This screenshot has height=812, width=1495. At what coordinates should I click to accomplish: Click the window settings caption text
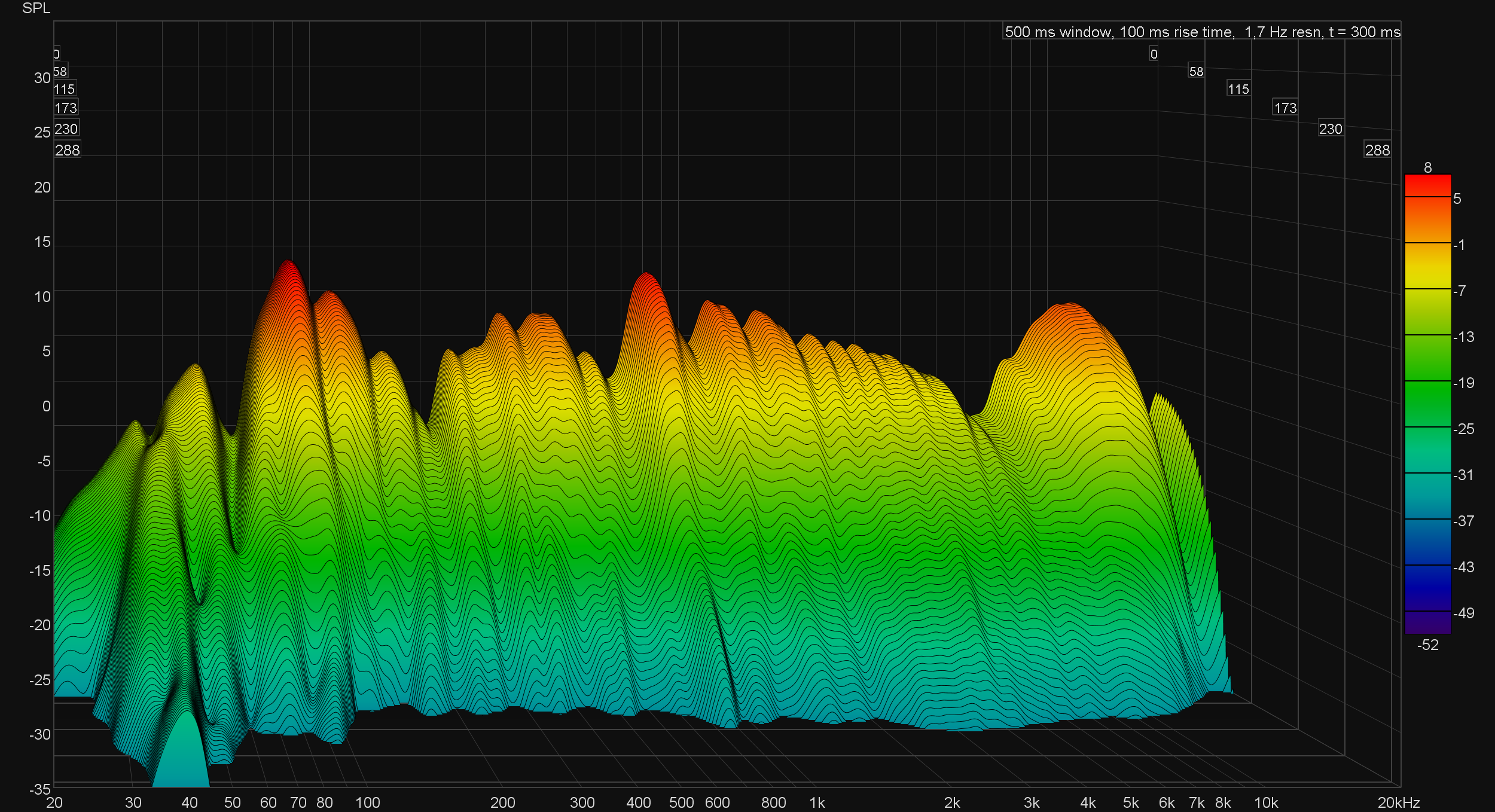tap(1202, 32)
